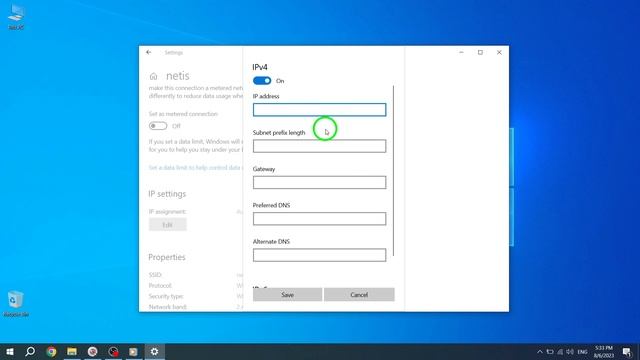Close the Settings window
This screenshot has height=360, width=640.
(499, 52)
